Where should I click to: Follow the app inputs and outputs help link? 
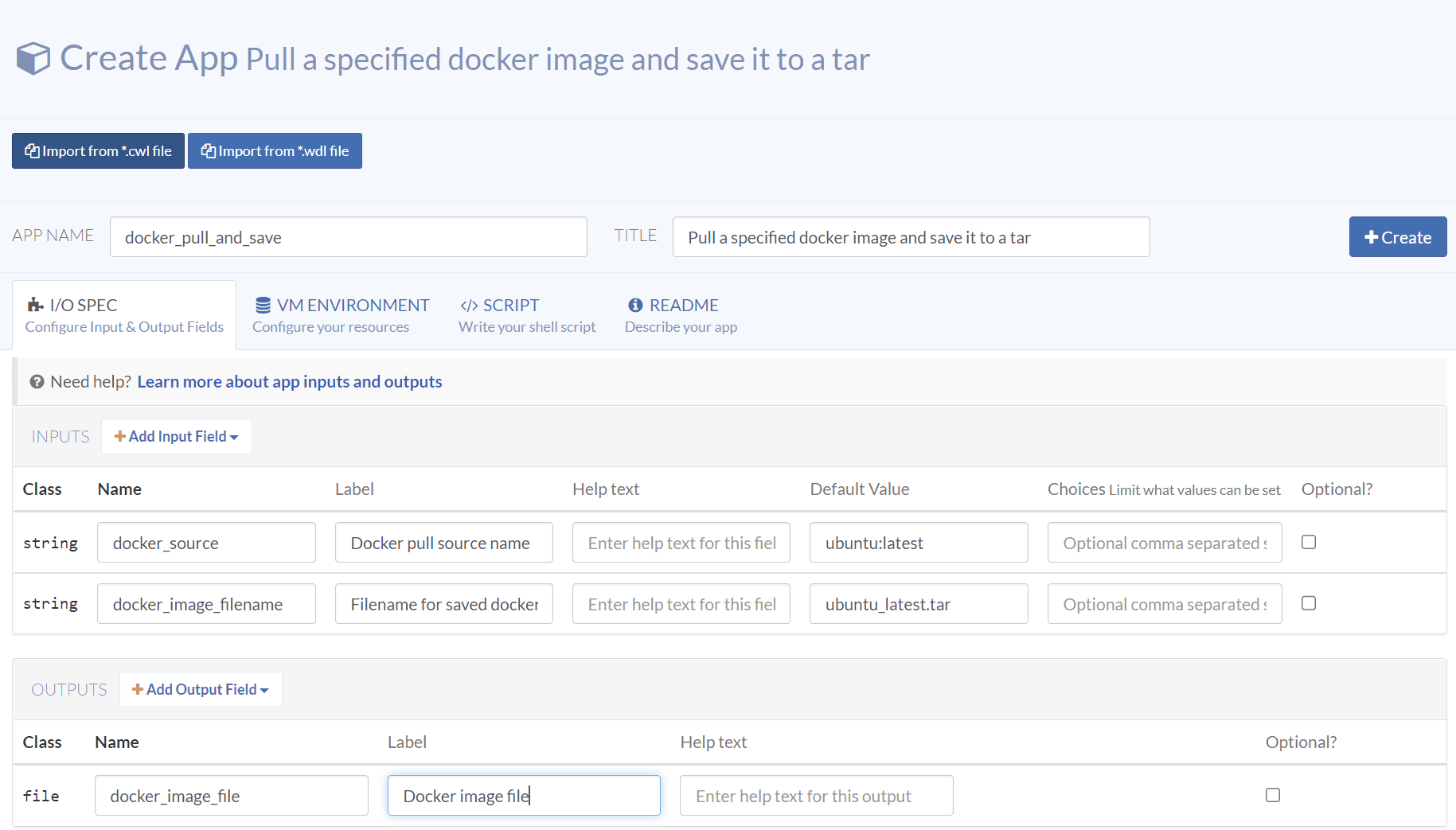289,382
